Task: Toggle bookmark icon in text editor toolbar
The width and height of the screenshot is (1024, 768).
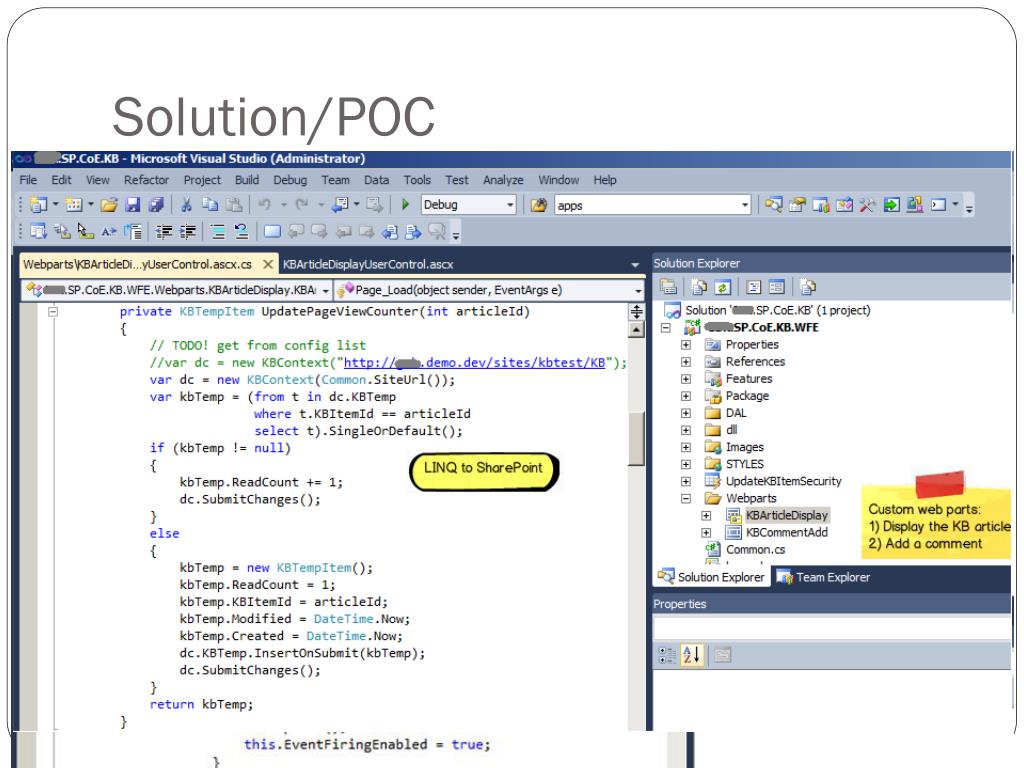Action: 272,231
